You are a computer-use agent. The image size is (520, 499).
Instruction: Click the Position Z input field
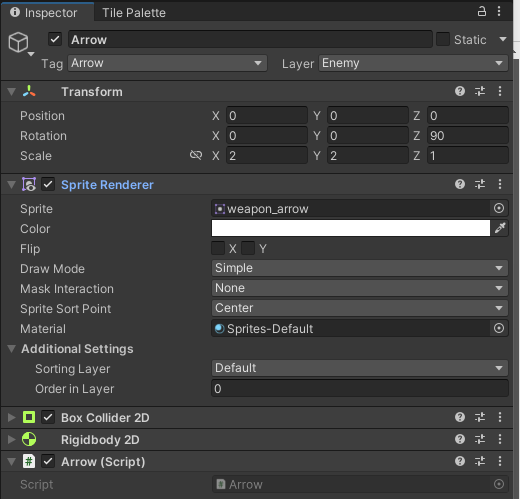(x=468, y=115)
